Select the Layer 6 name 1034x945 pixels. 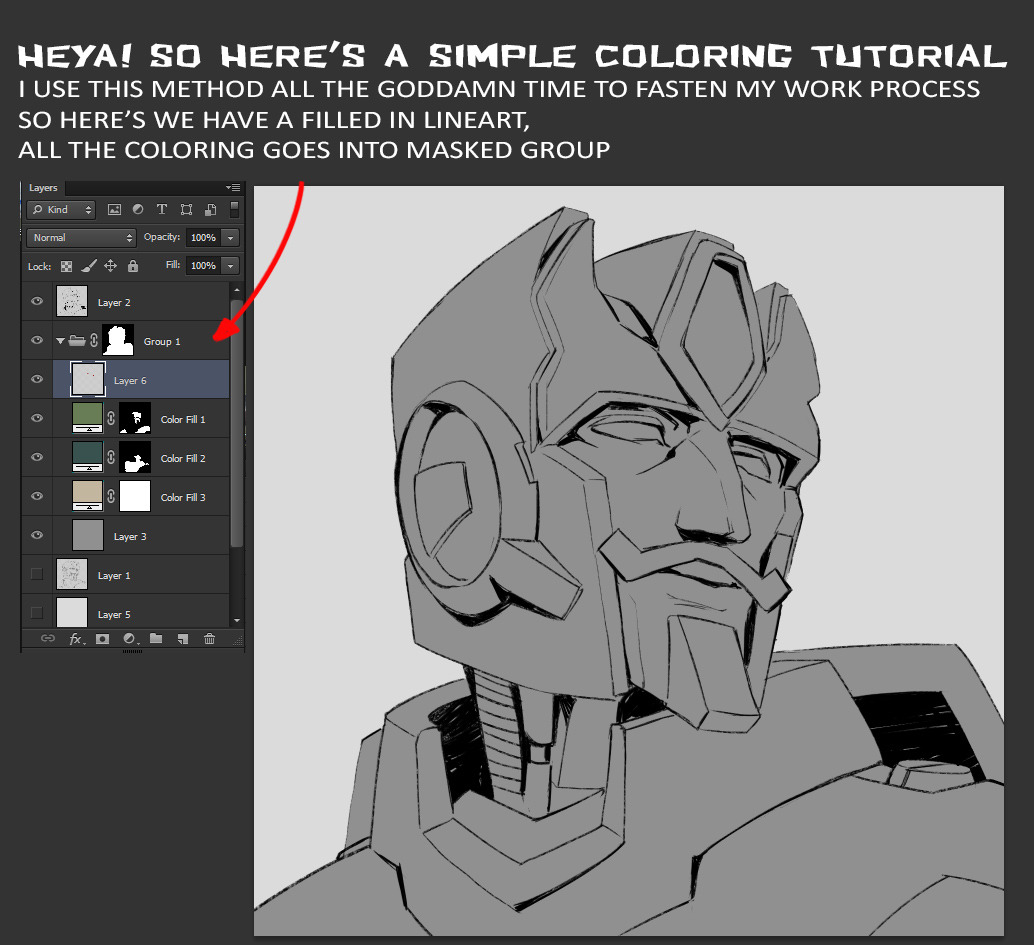(130, 381)
